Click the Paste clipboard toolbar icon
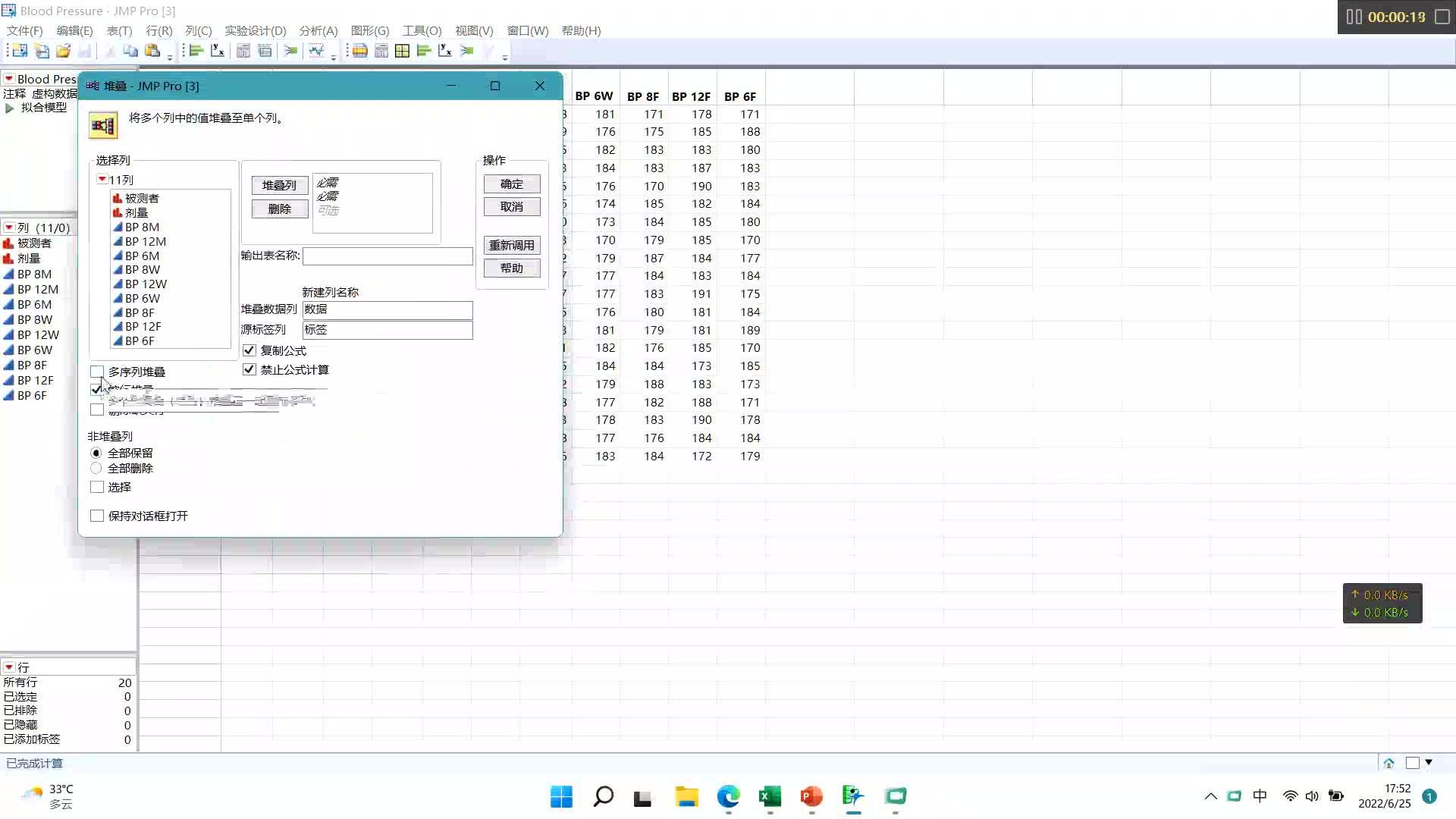 coord(152,51)
